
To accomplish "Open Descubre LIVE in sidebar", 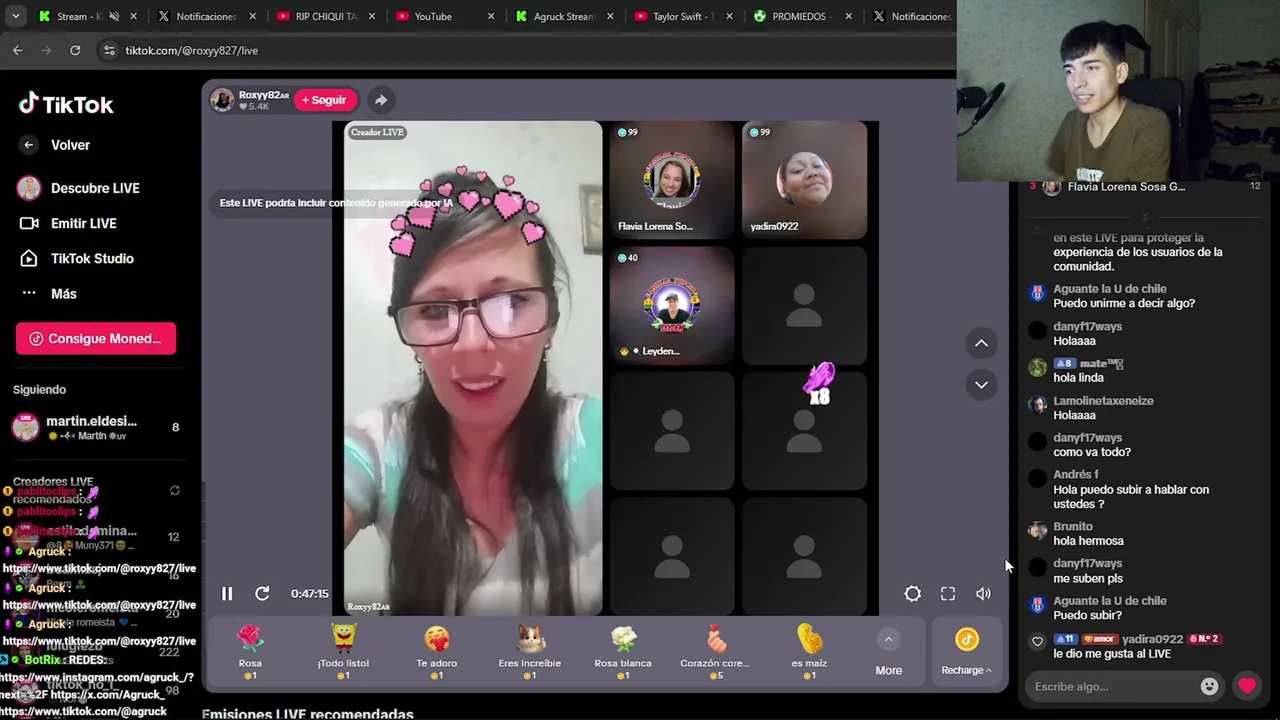I will tap(78, 188).
